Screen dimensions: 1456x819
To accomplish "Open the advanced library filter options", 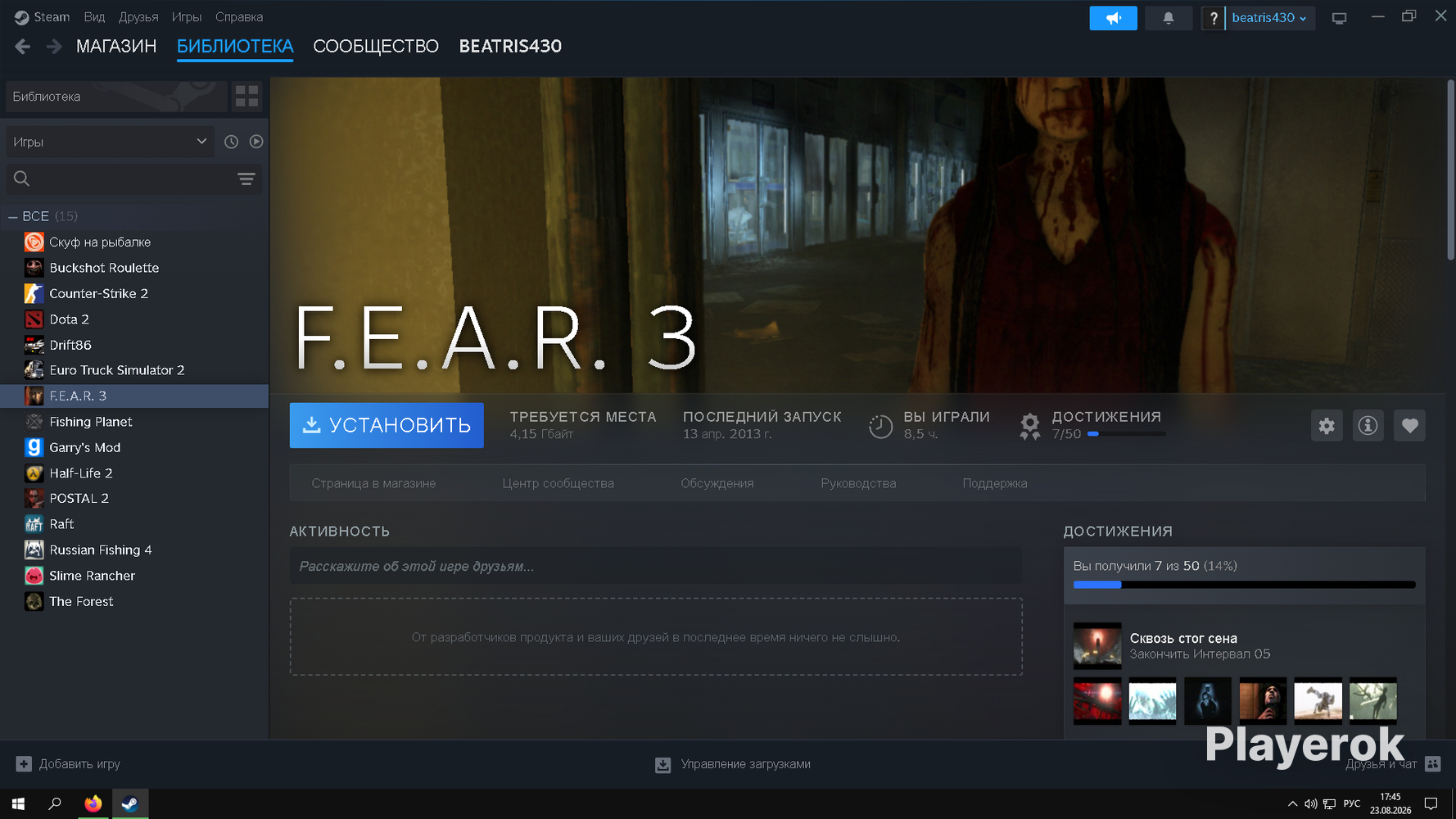I will point(246,179).
